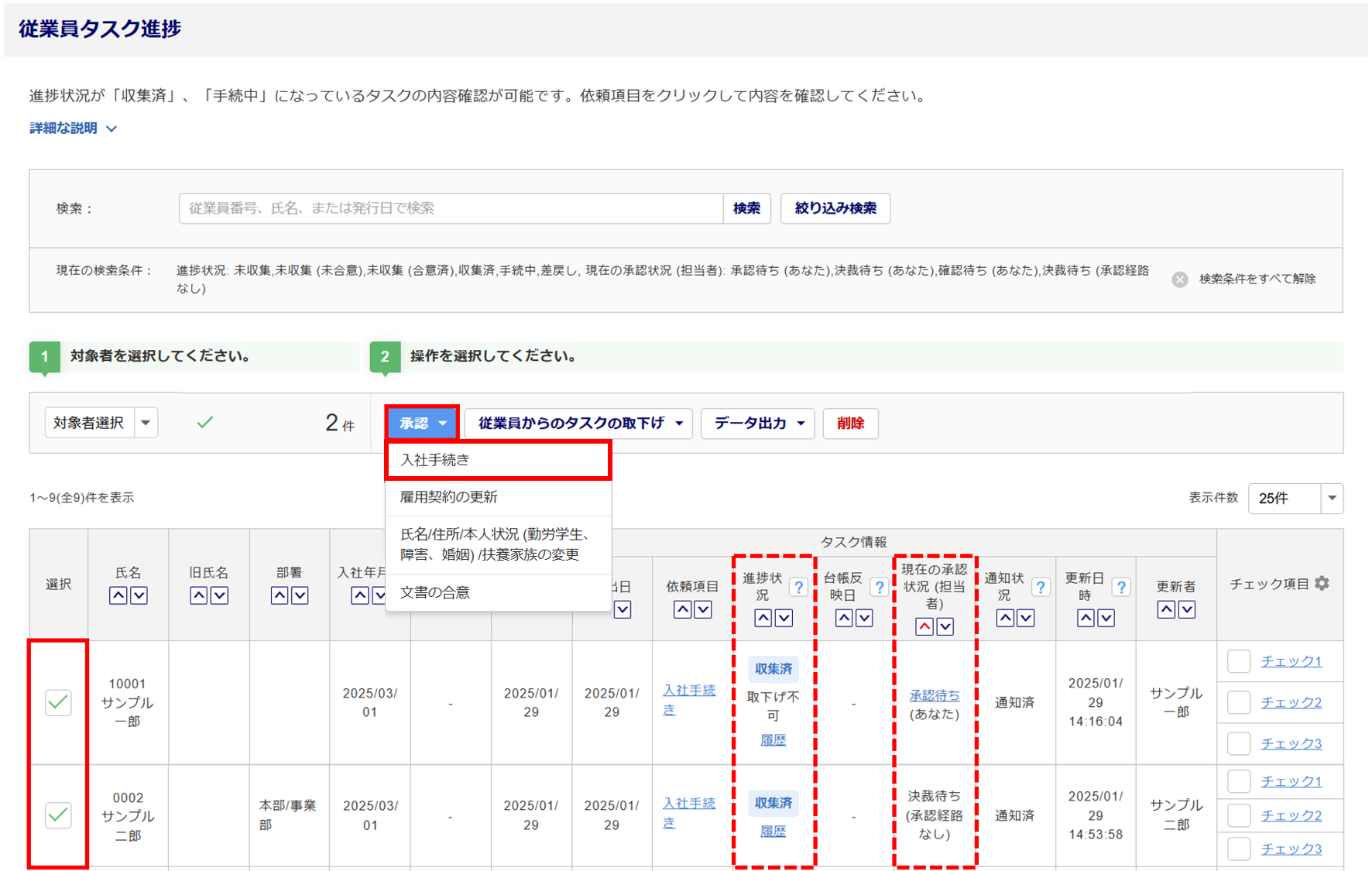Sort 現在の承認状況 column descending
This screenshot has width=1372, height=871.
(945, 626)
